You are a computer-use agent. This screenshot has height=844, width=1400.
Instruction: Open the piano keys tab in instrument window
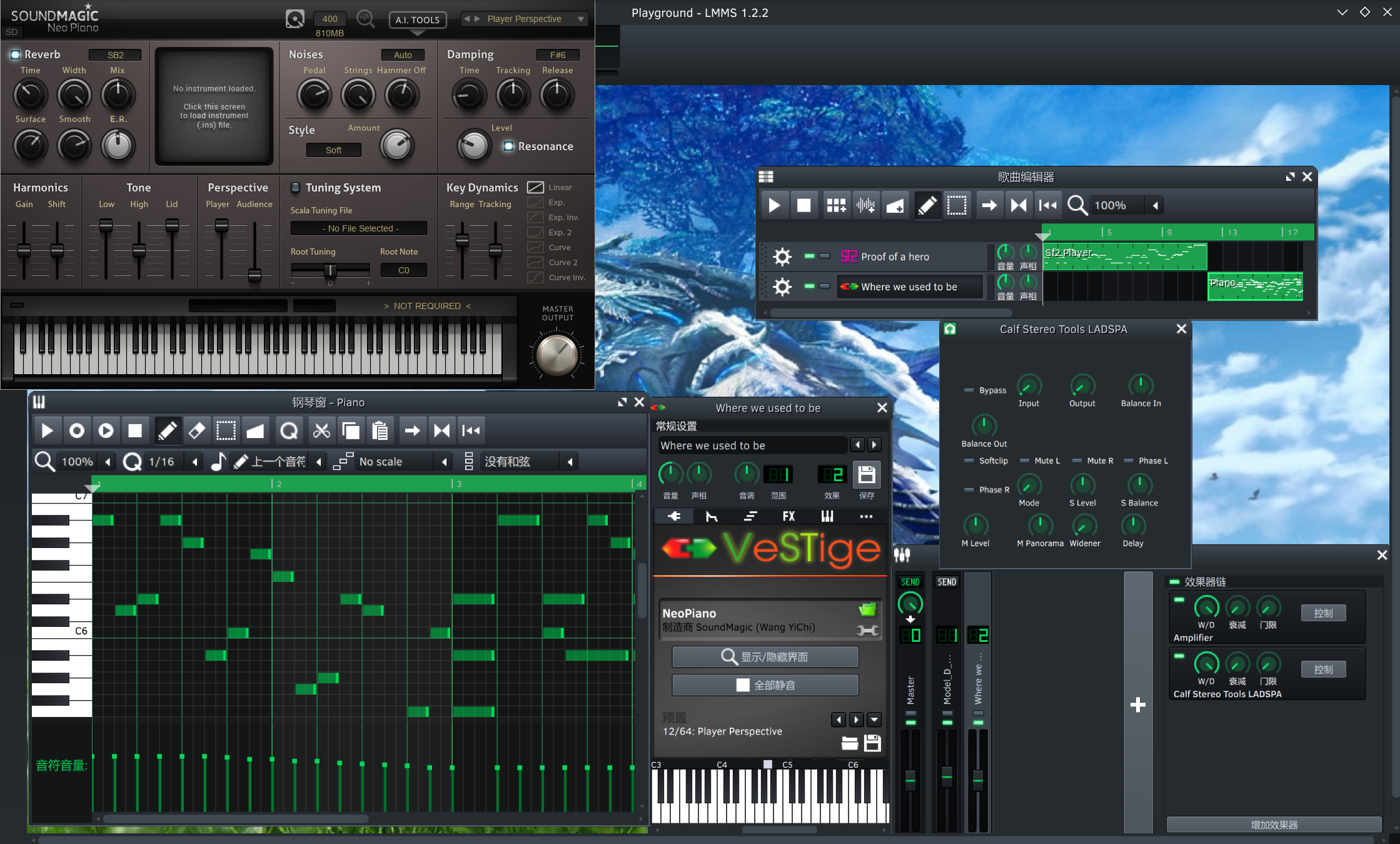tap(827, 516)
